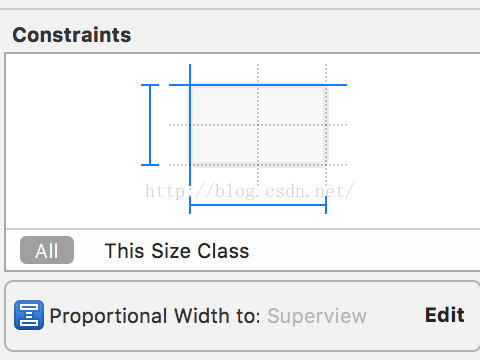Click where trailing and bottom dotted guides cross
The height and width of the screenshot is (360, 480).
click(x=326, y=165)
